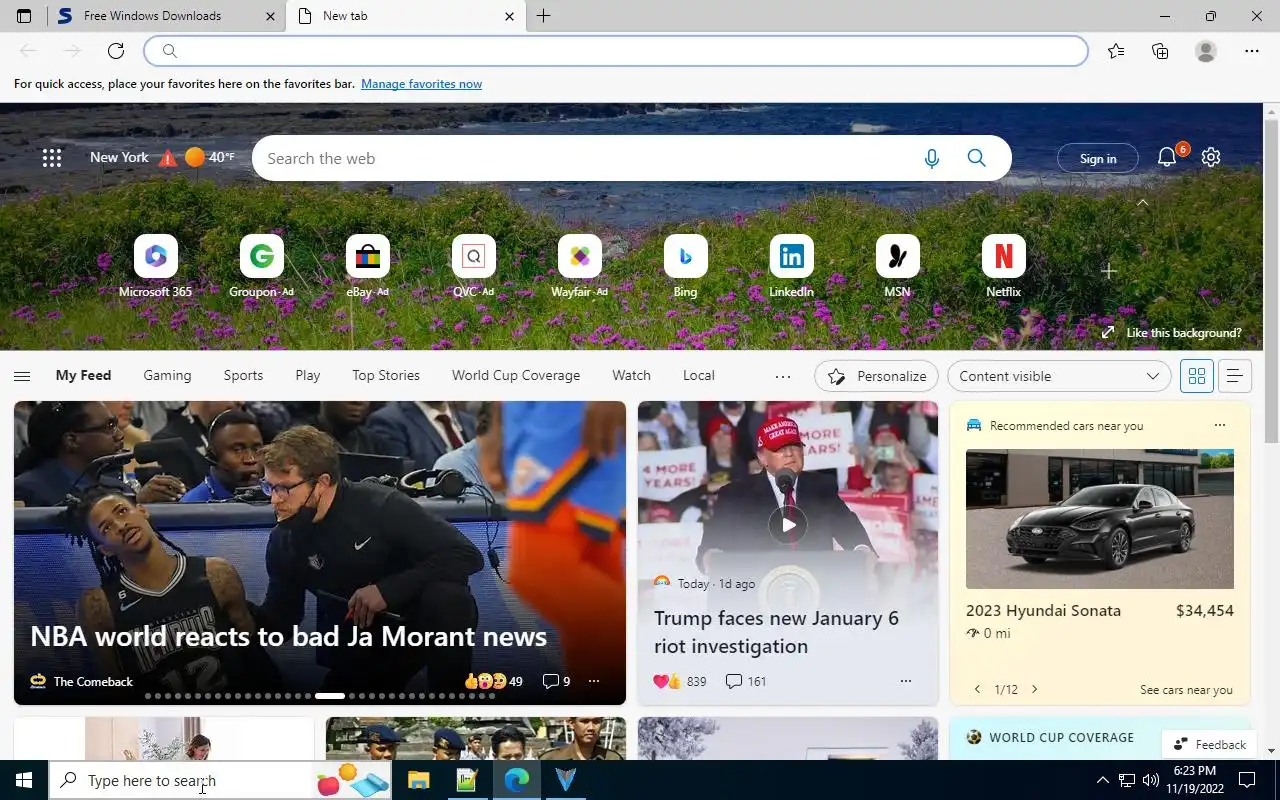Image resolution: width=1280 pixels, height=800 pixels.
Task: Add a new quick link site
Action: [x=1108, y=271]
